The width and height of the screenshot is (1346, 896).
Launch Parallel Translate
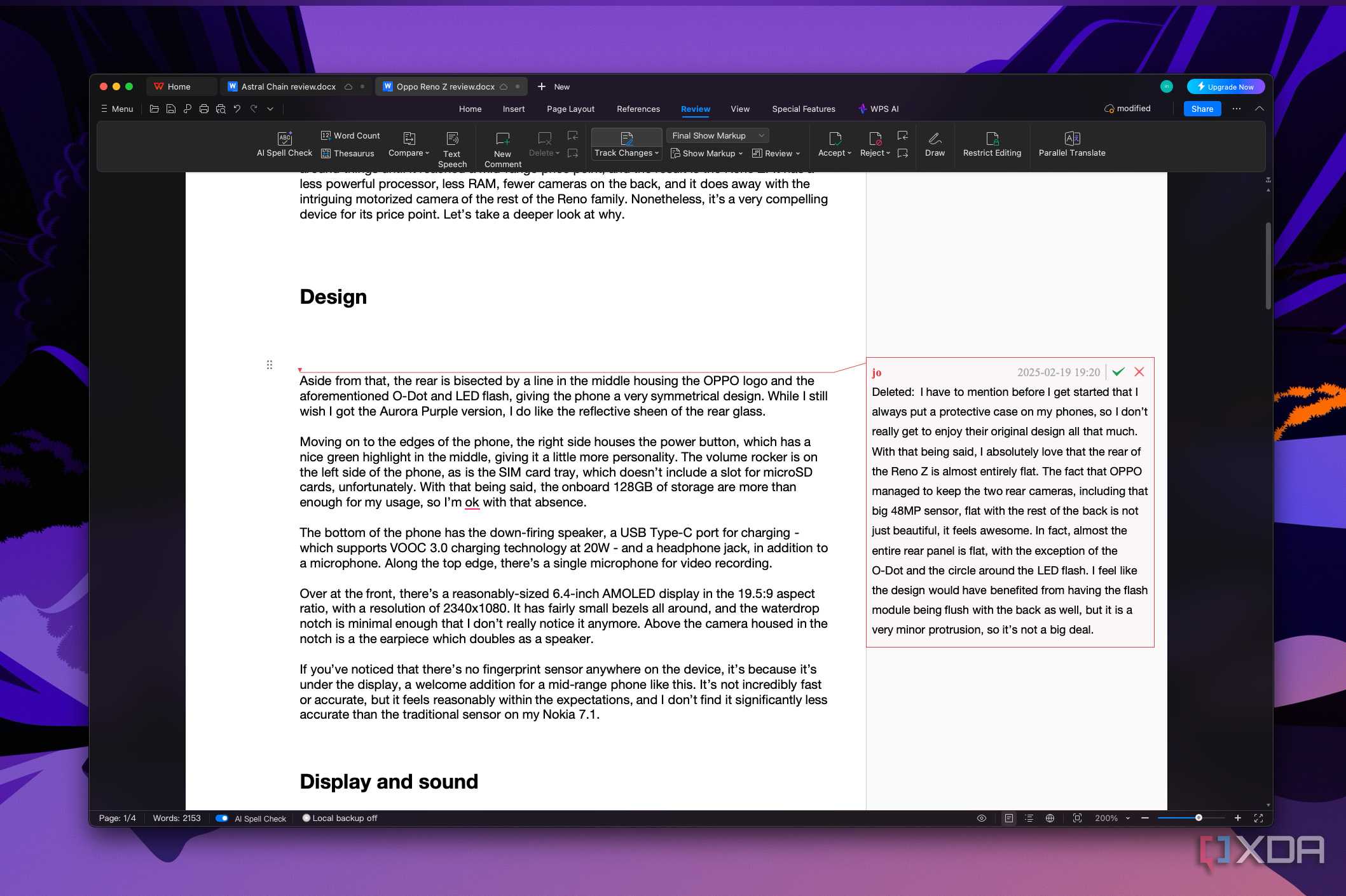coord(1072,144)
